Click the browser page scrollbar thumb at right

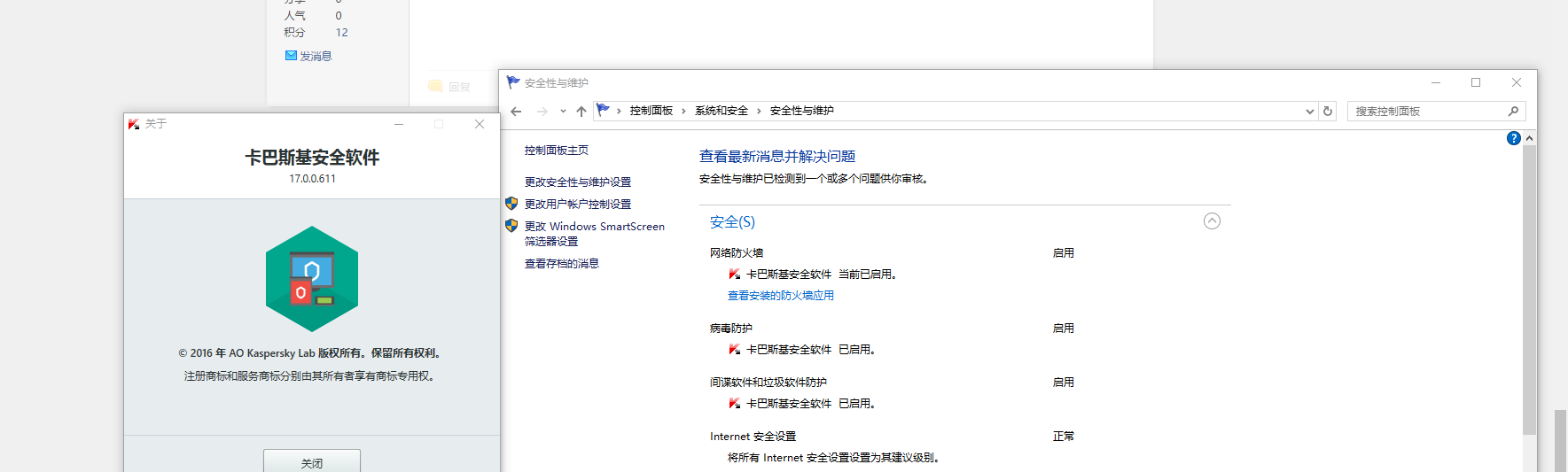pos(1560,440)
